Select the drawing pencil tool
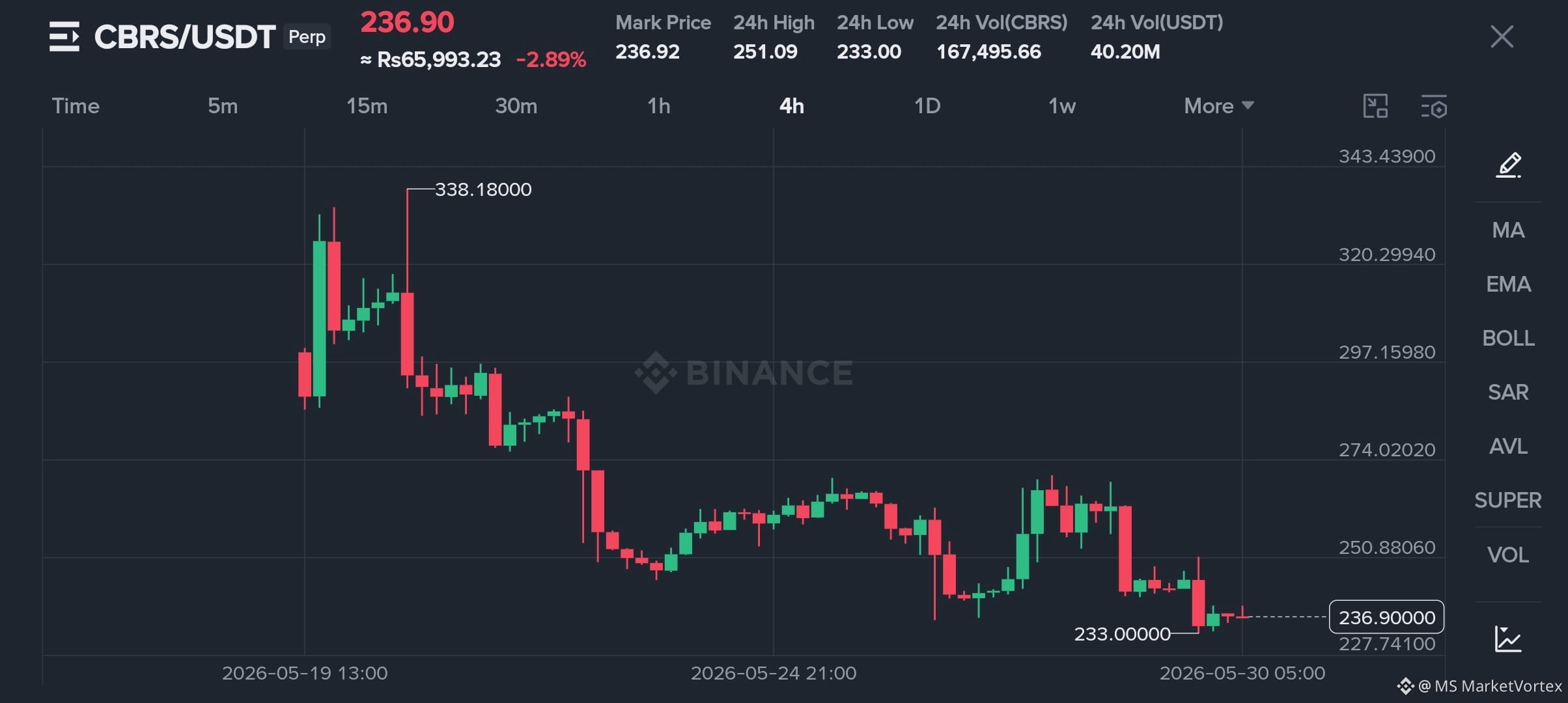The height and width of the screenshot is (703, 1568). pos(1508,165)
